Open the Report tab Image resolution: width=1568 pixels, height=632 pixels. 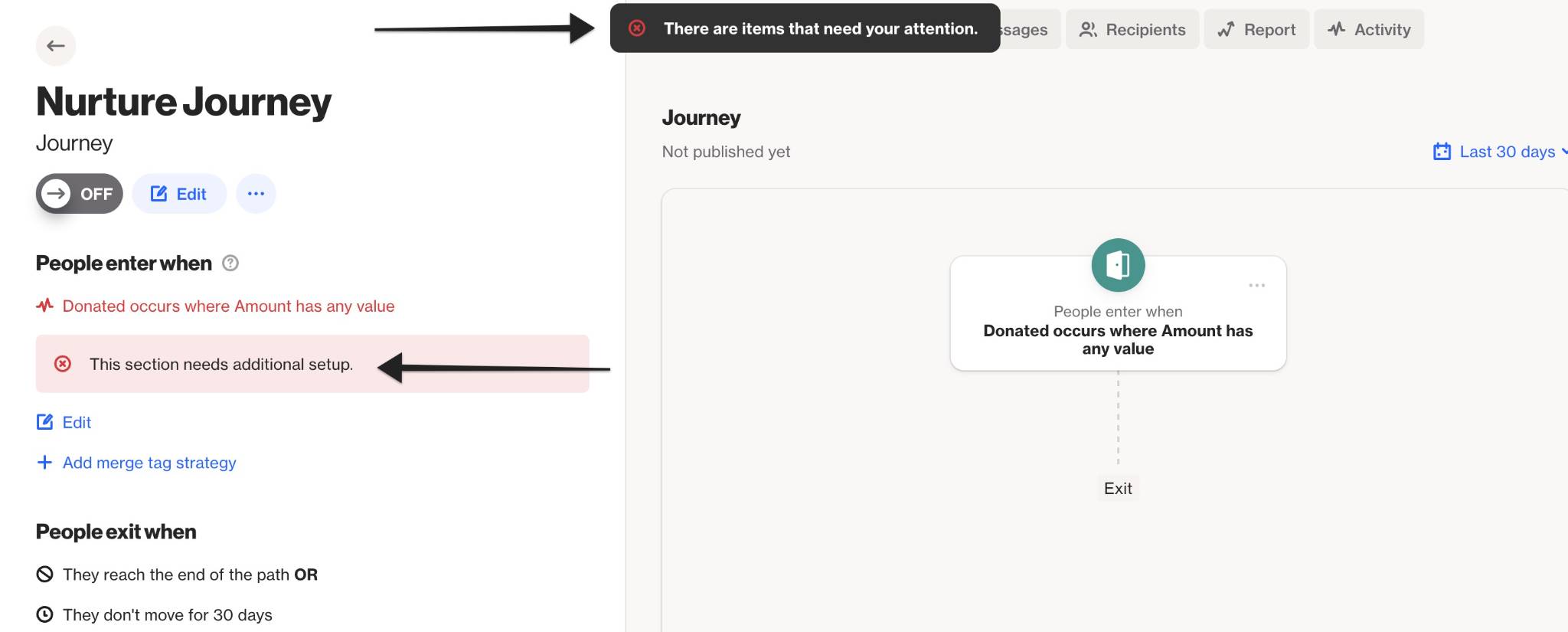(x=1256, y=30)
